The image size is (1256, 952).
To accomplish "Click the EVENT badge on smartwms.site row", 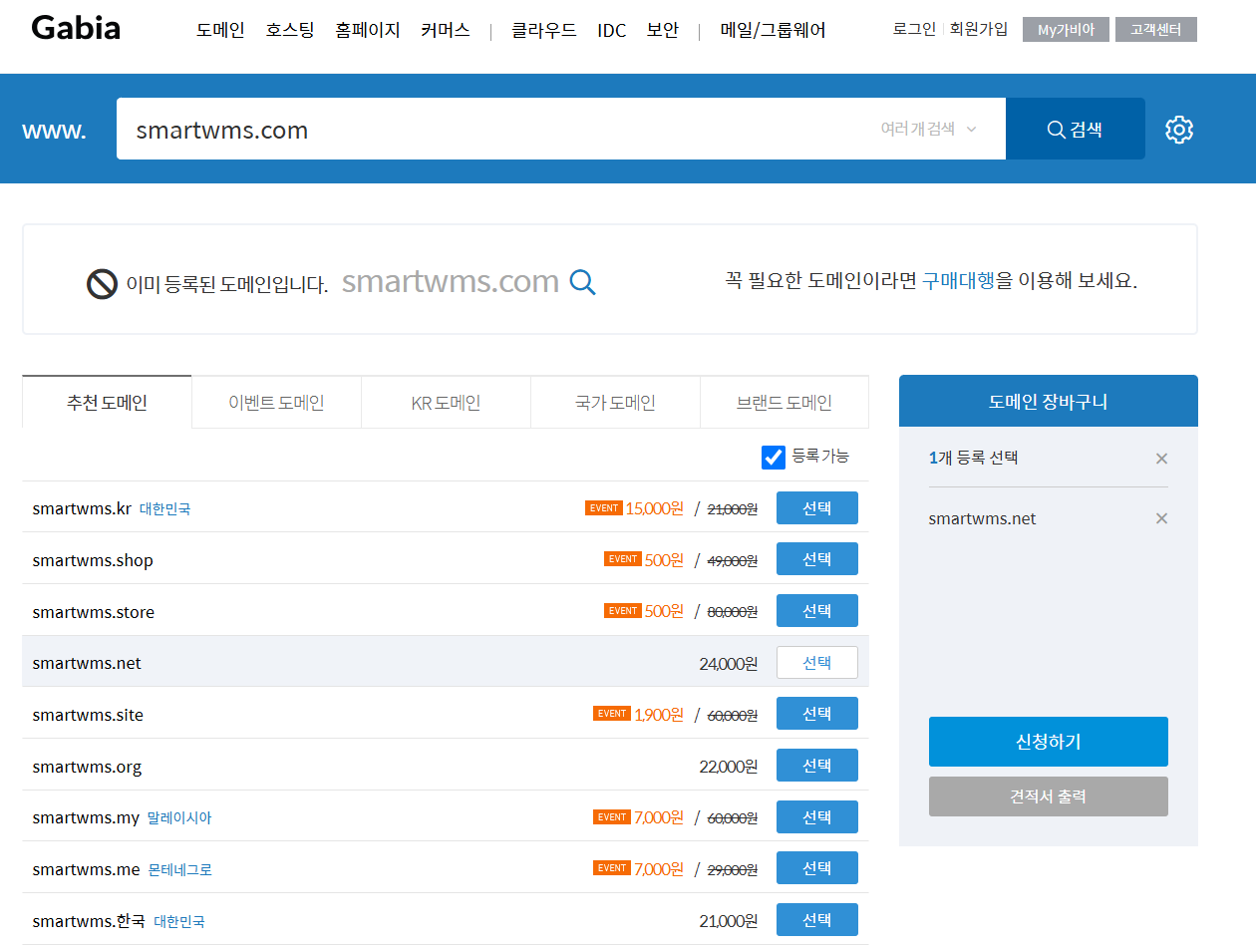I will [612, 714].
